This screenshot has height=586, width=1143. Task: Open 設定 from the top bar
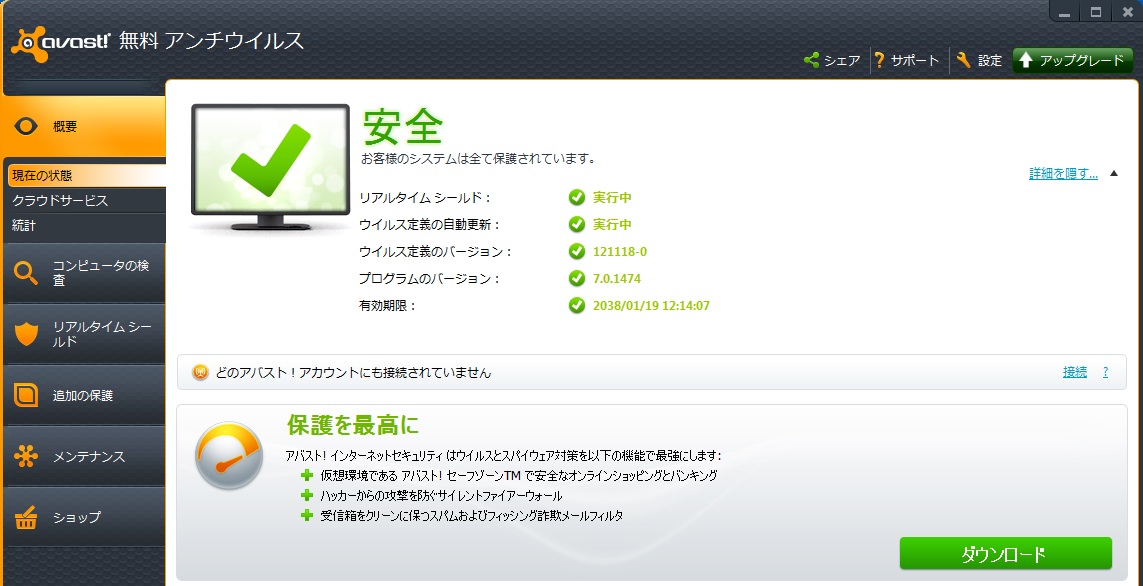point(979,60)
